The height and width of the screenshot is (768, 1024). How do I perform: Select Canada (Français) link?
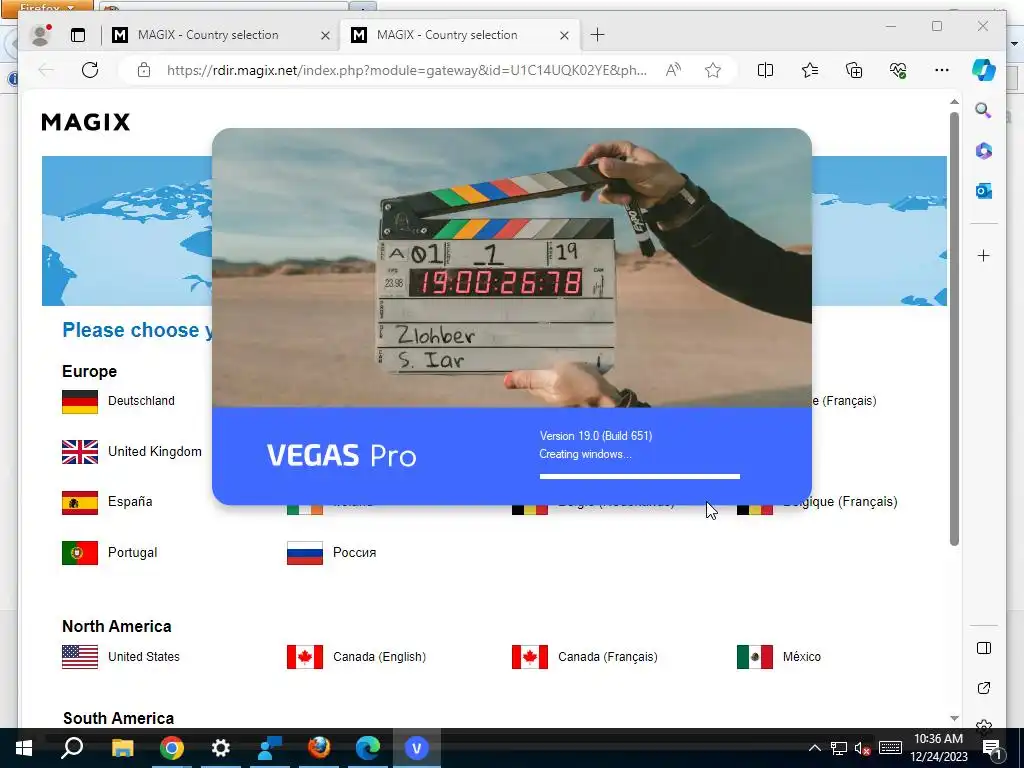click(x=608, y=657)
